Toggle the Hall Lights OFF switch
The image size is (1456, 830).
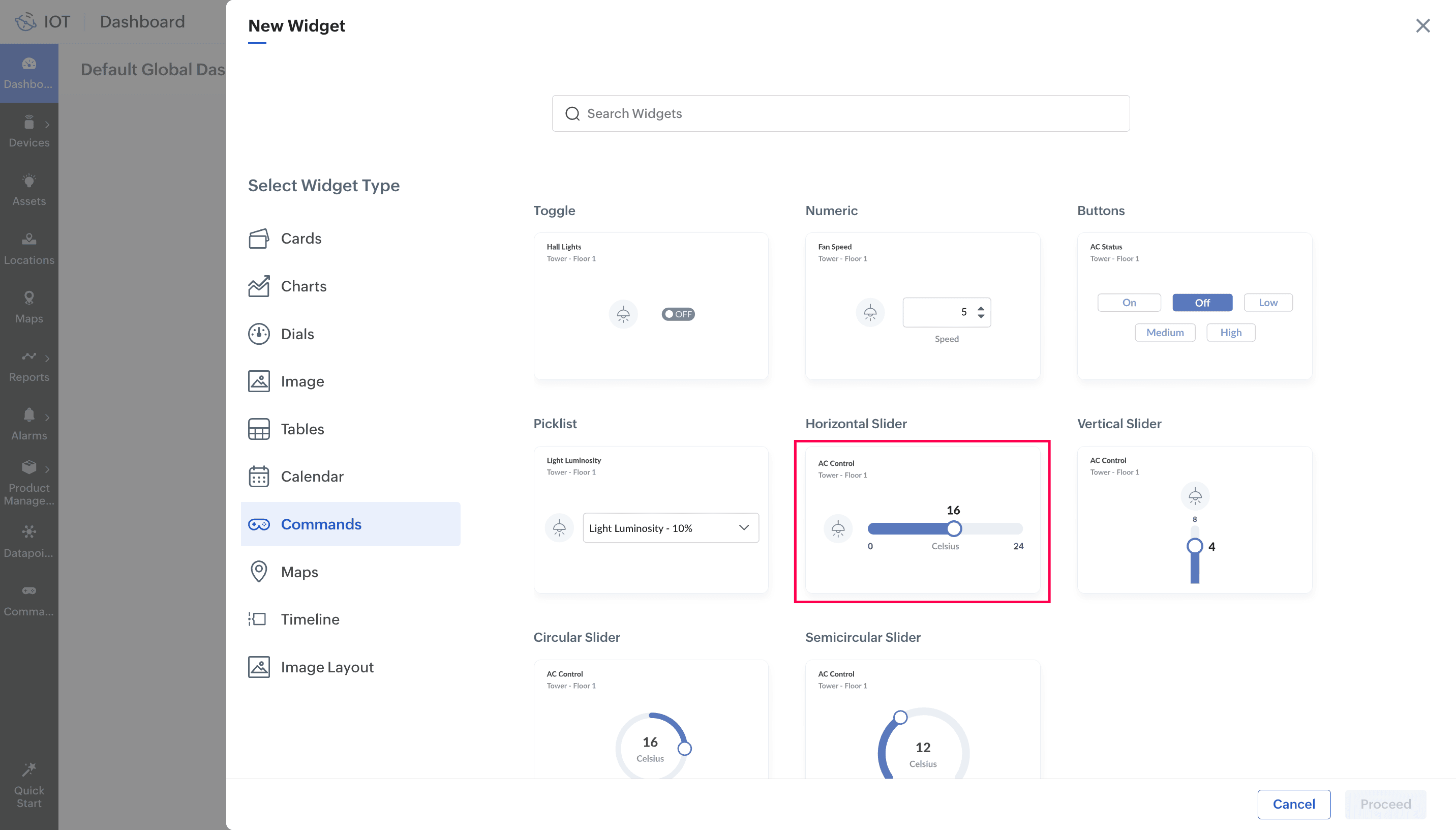(678, 314)
